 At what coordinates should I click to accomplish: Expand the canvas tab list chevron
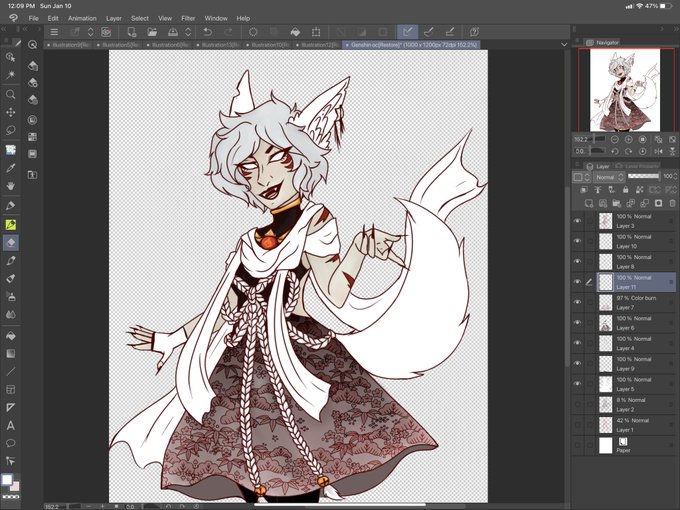[564, 44]
